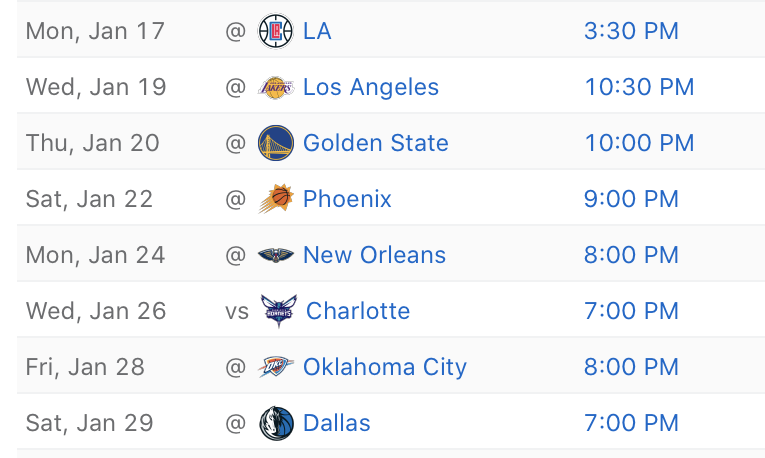765x458 pixels.
Task: Open the Dallas team link
Action: 337,423
